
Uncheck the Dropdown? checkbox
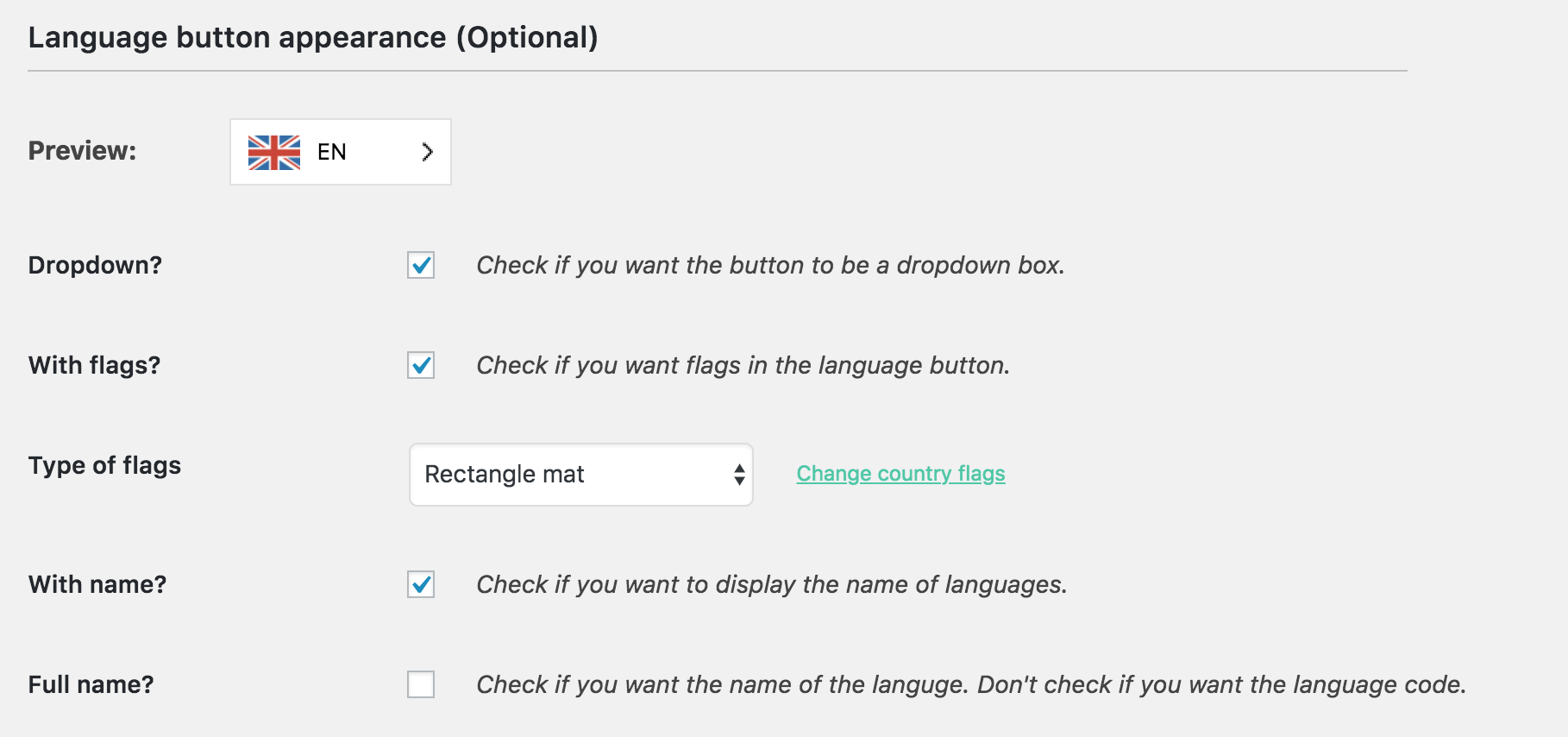click(x=421, y=265)
